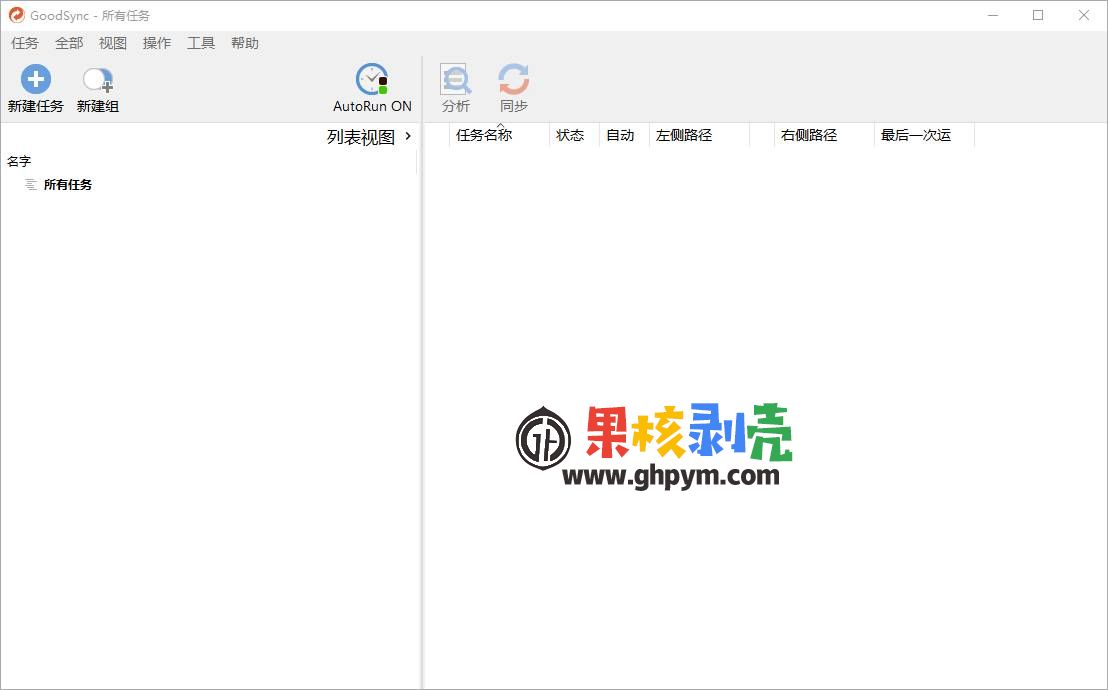
Task: Open the 工具 menu
Action: pyautogui.click(x=201, y=43)
